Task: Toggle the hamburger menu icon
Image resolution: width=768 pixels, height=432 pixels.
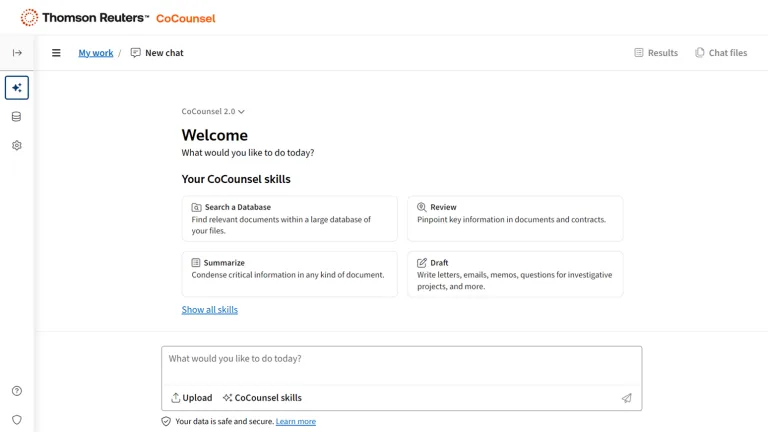Action: click(x=56, y=53)
